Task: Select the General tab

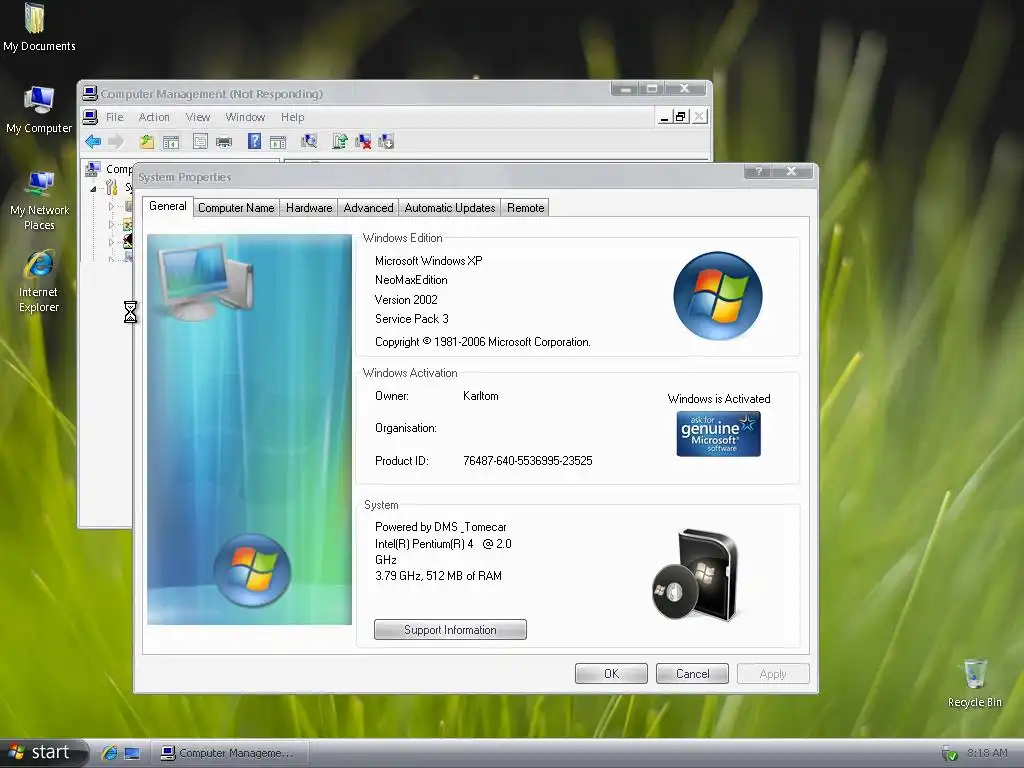Action: [x=168, y=206]
